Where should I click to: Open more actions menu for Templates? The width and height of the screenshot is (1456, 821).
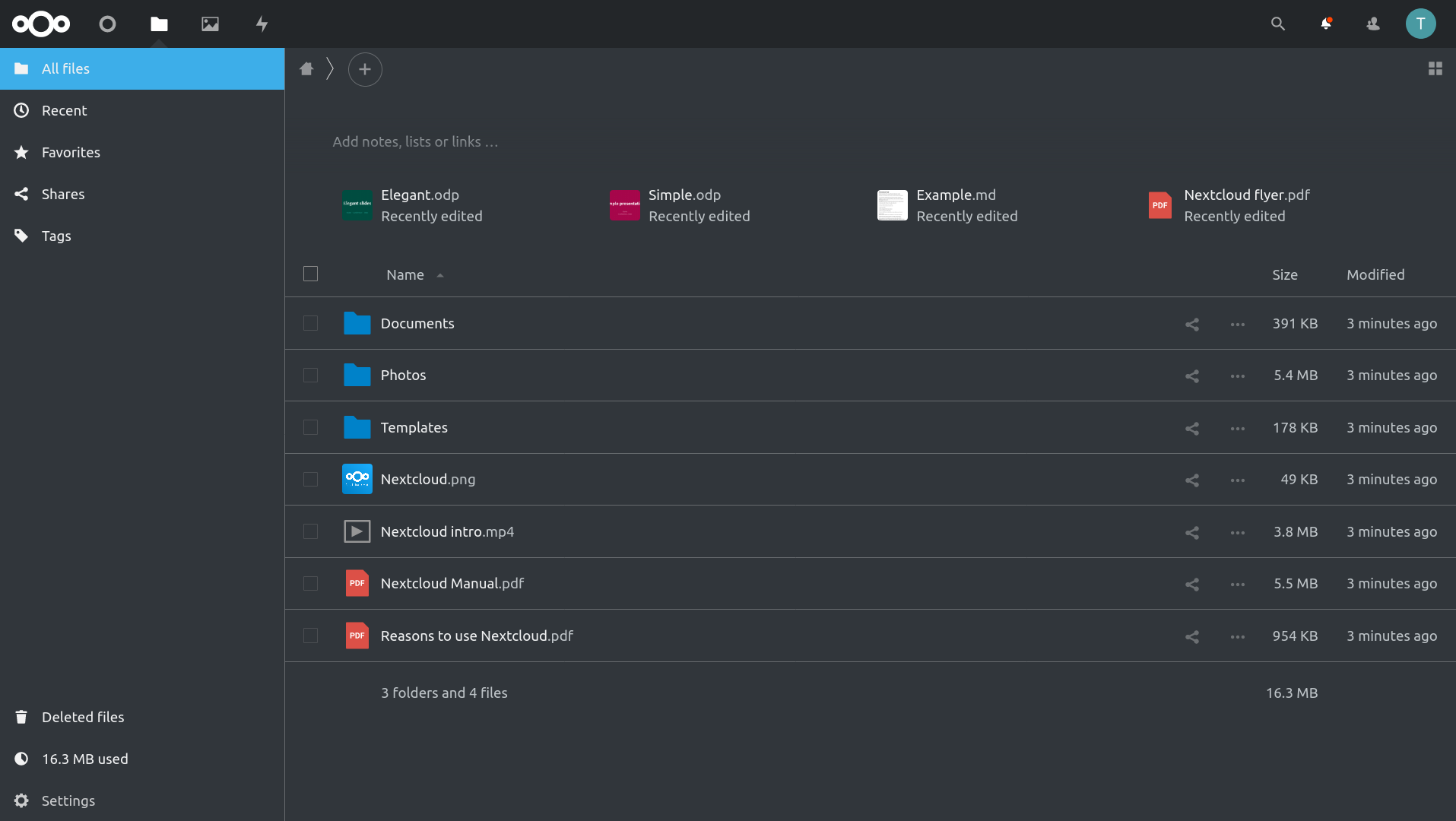(1237, 429)
